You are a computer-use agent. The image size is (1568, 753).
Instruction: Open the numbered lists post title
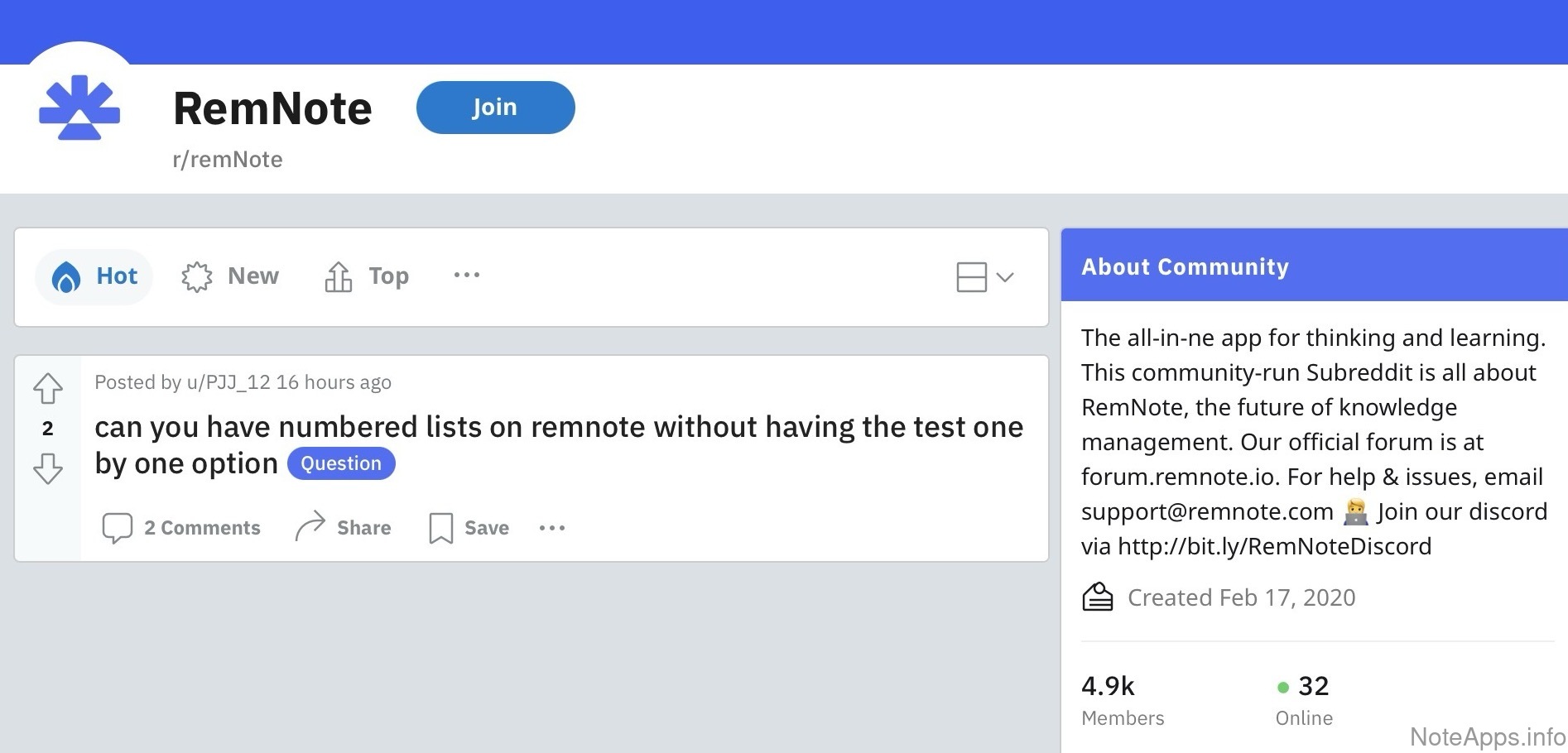(x=559, y=428)
